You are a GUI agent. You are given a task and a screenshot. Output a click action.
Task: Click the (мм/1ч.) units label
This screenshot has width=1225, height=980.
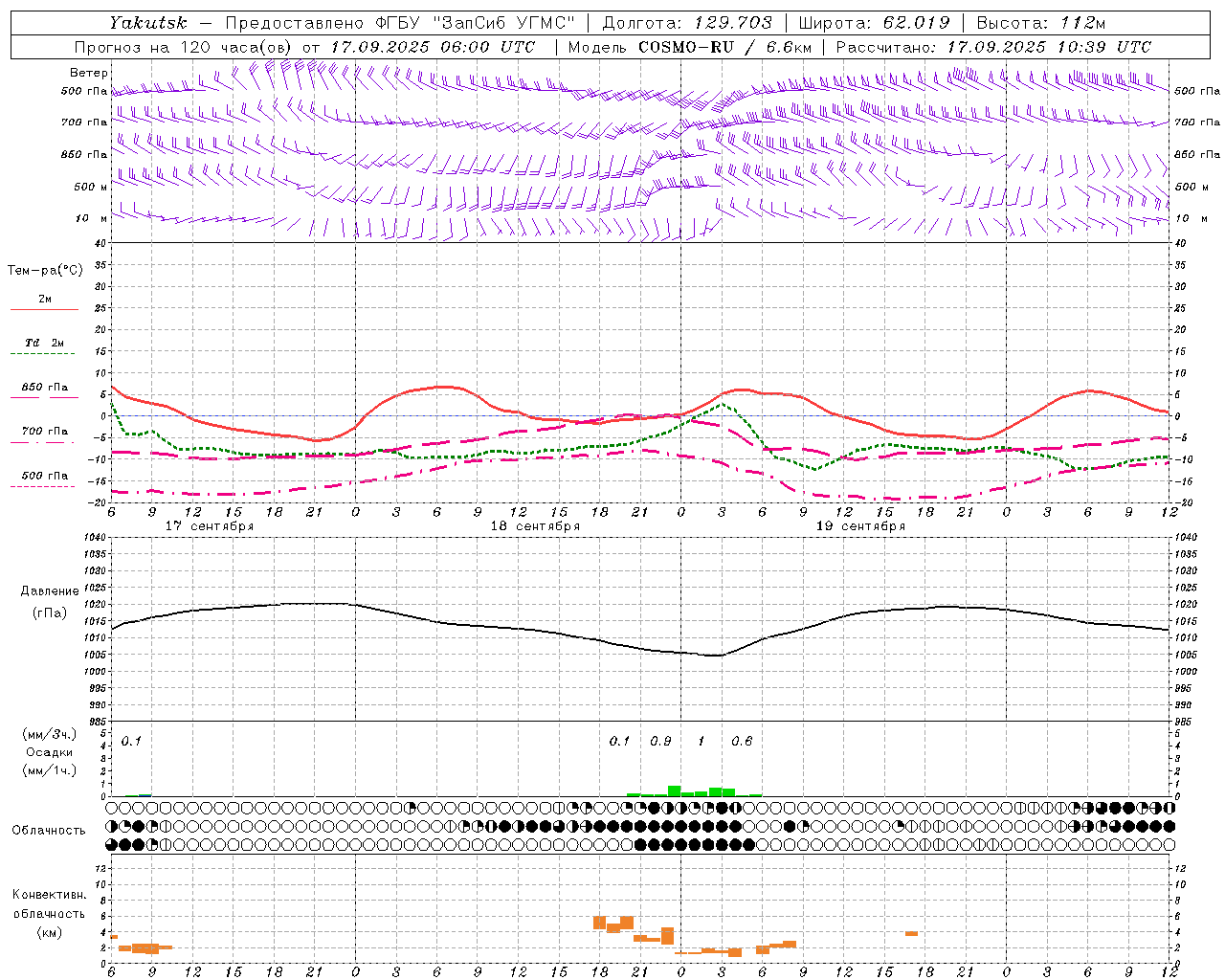coord(50,770)
